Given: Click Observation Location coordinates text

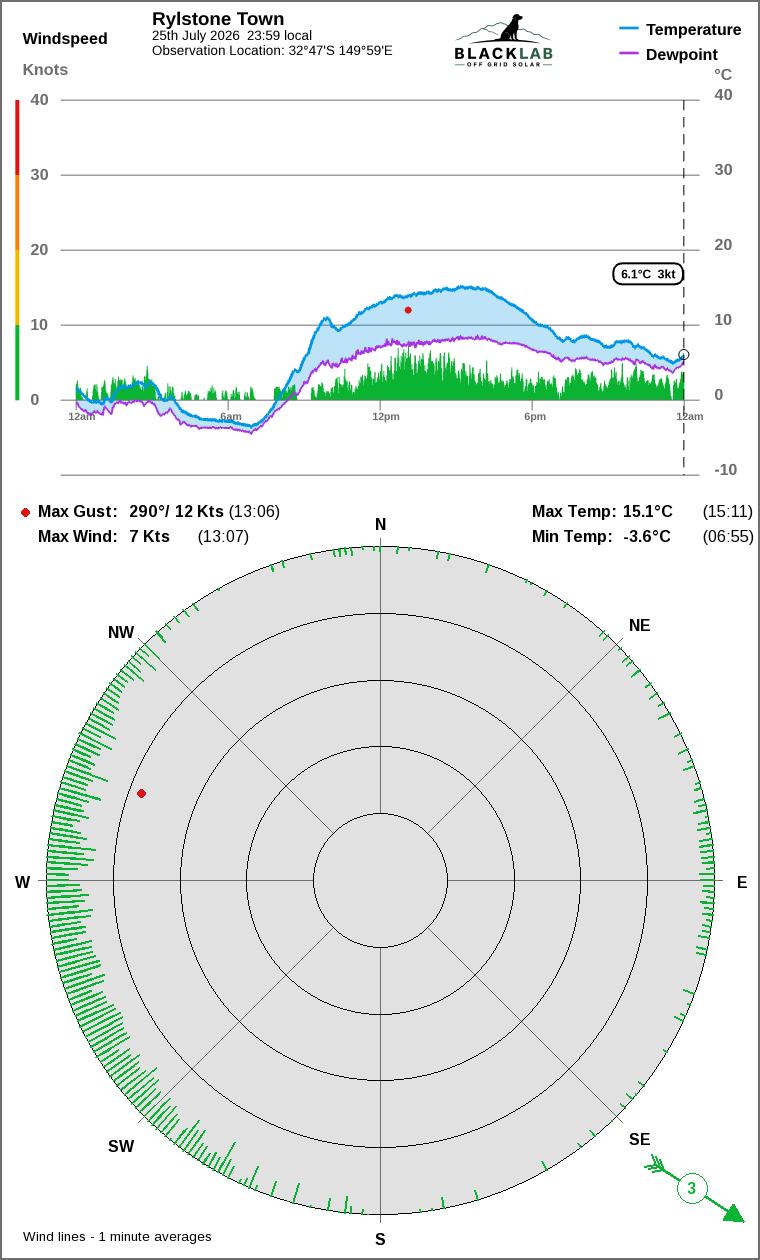Looking at the screenshot, I should click(272, 50).
